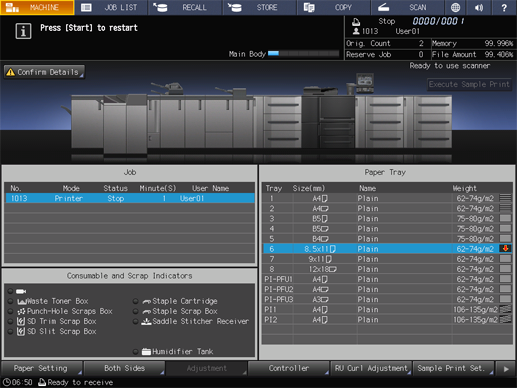Click the Humidifier Tank icon
Screen dimensions: 517x388
146,351
